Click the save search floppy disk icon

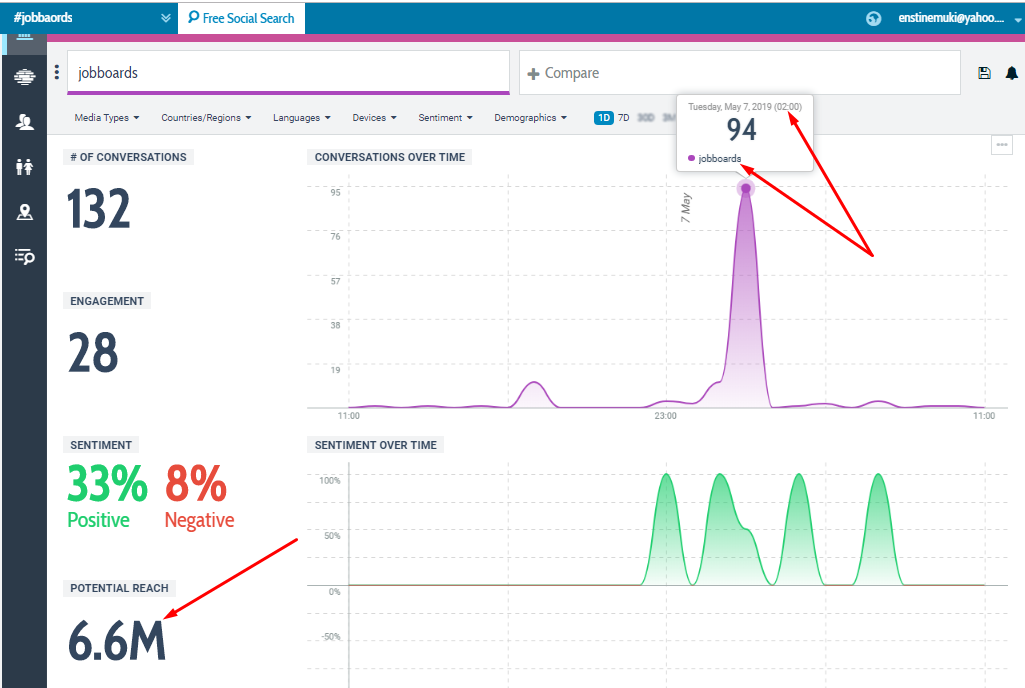(x=984, y=73)
